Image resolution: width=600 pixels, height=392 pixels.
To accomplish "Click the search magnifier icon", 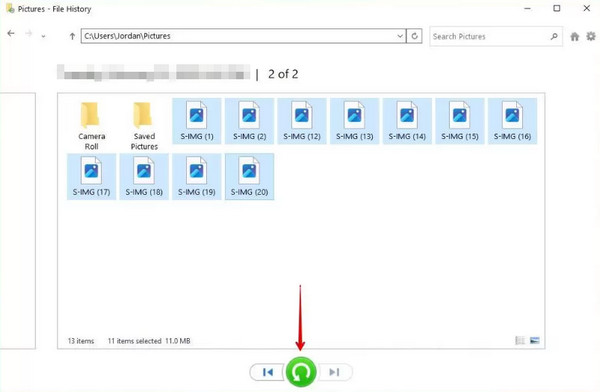I will (554, 36).
